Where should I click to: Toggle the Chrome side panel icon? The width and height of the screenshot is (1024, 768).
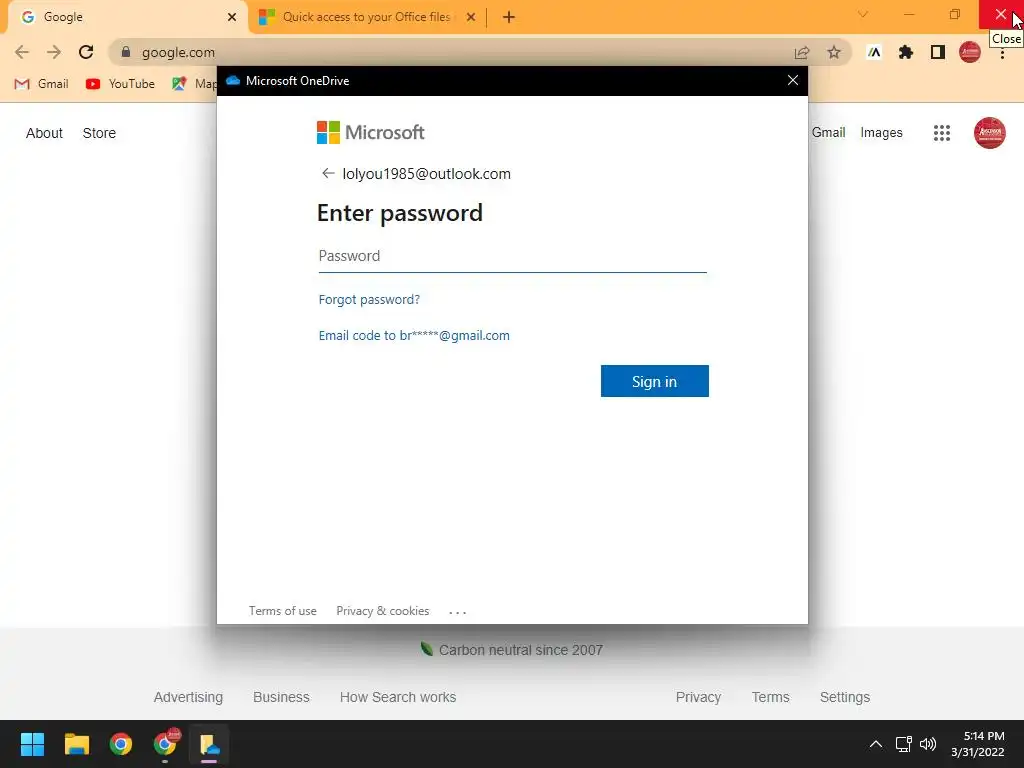click(937, 52)
